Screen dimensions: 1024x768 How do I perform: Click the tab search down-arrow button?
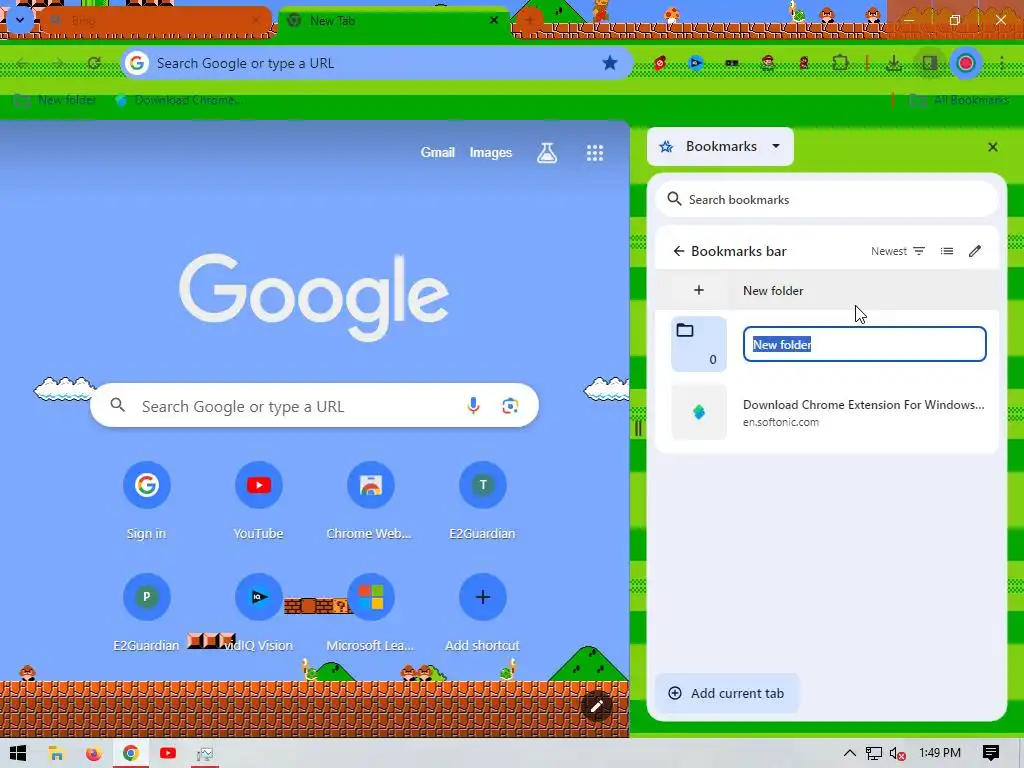coord(20,20)
